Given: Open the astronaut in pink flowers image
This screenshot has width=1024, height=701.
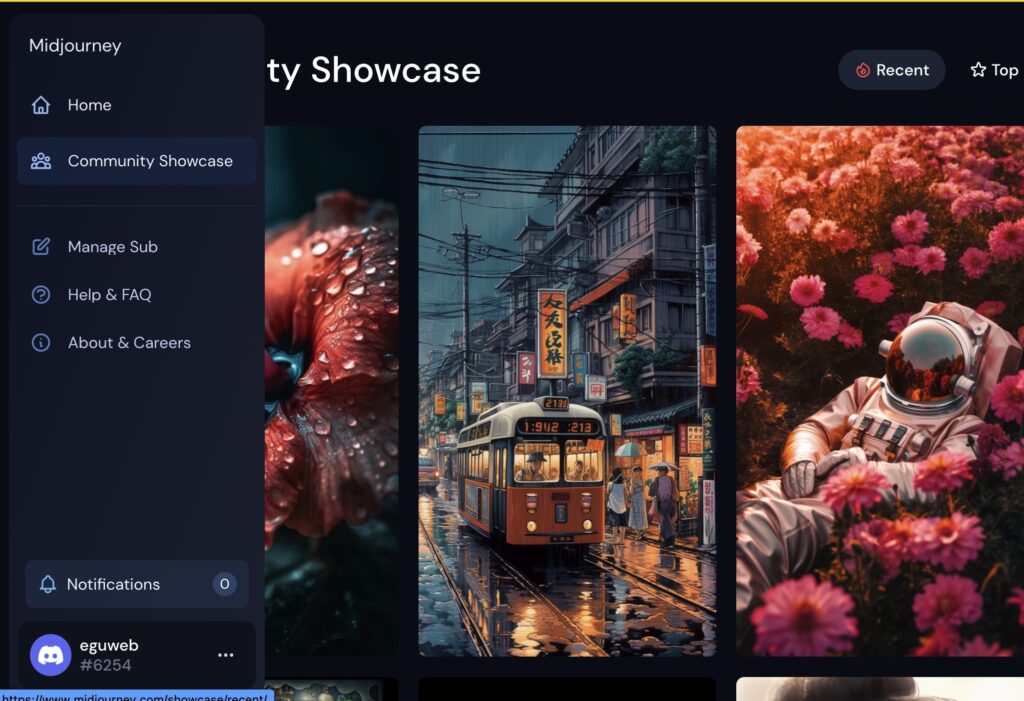Looking at the screenshot, I should pyautogui.click(x=880, y=390).
